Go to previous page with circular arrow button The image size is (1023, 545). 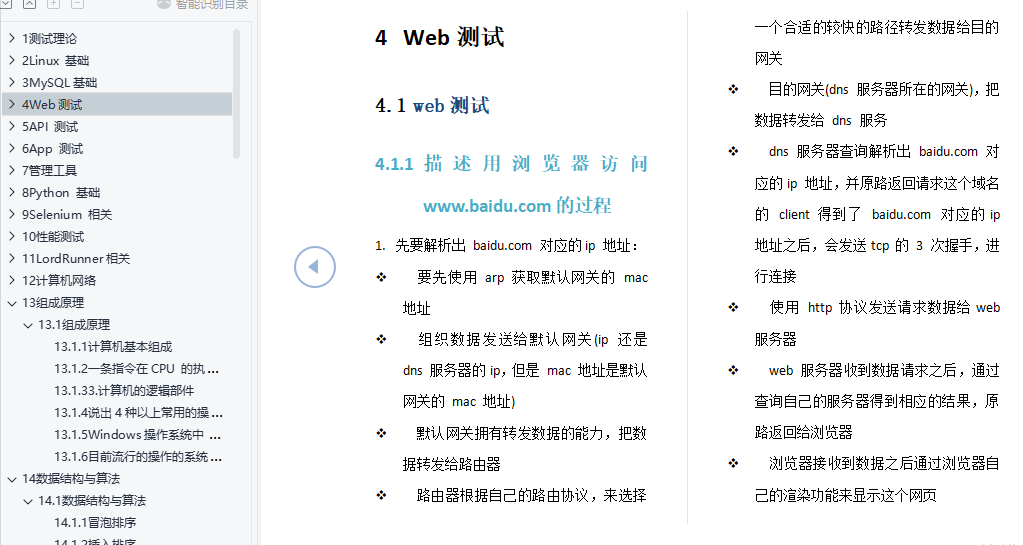click(314, 267)
